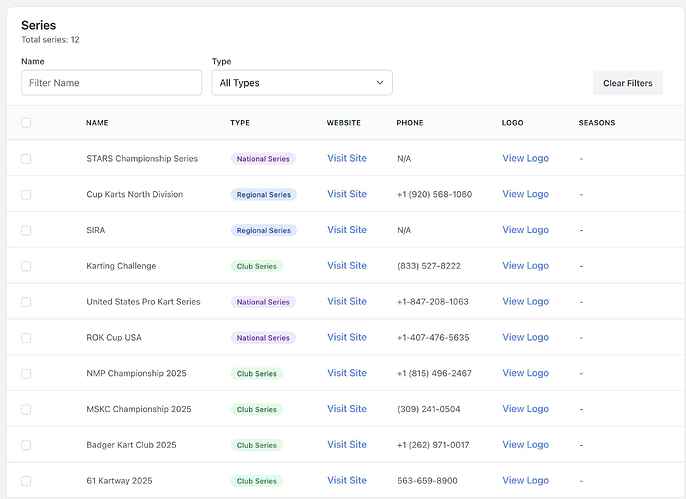Click the WEBSITE column header

click(344, 123)
